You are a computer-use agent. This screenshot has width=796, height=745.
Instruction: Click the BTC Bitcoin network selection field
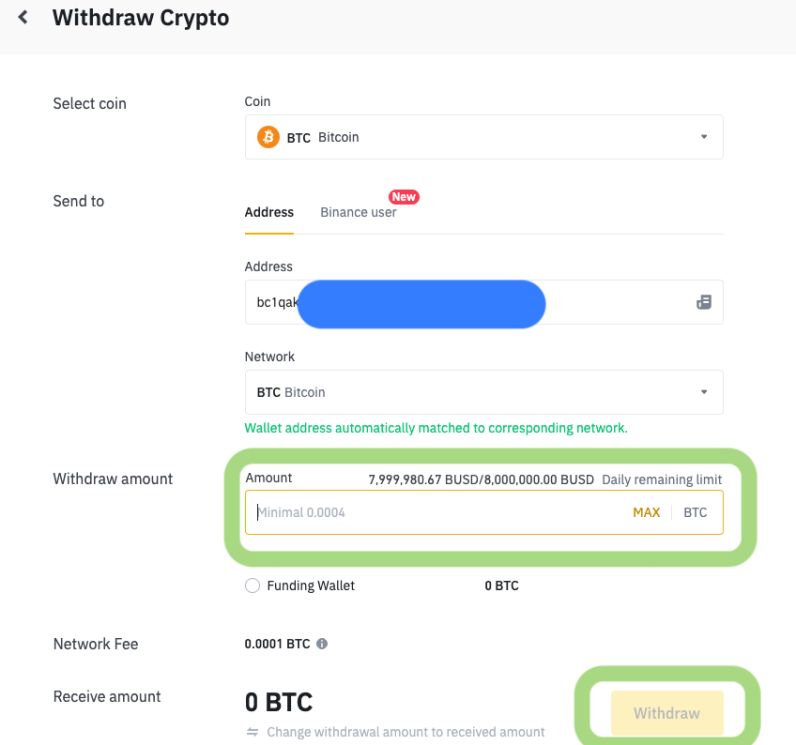tap(470, 392)
